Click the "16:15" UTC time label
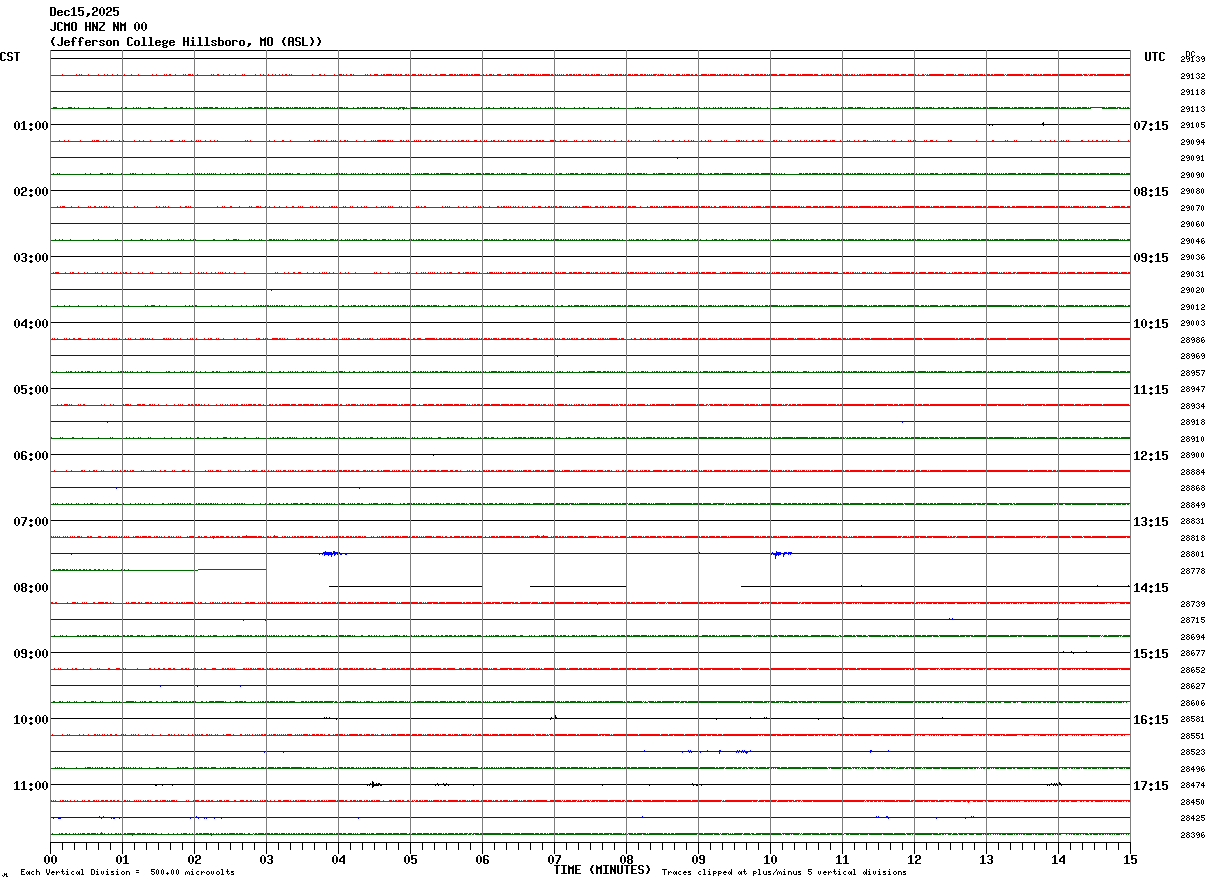 1151,719
